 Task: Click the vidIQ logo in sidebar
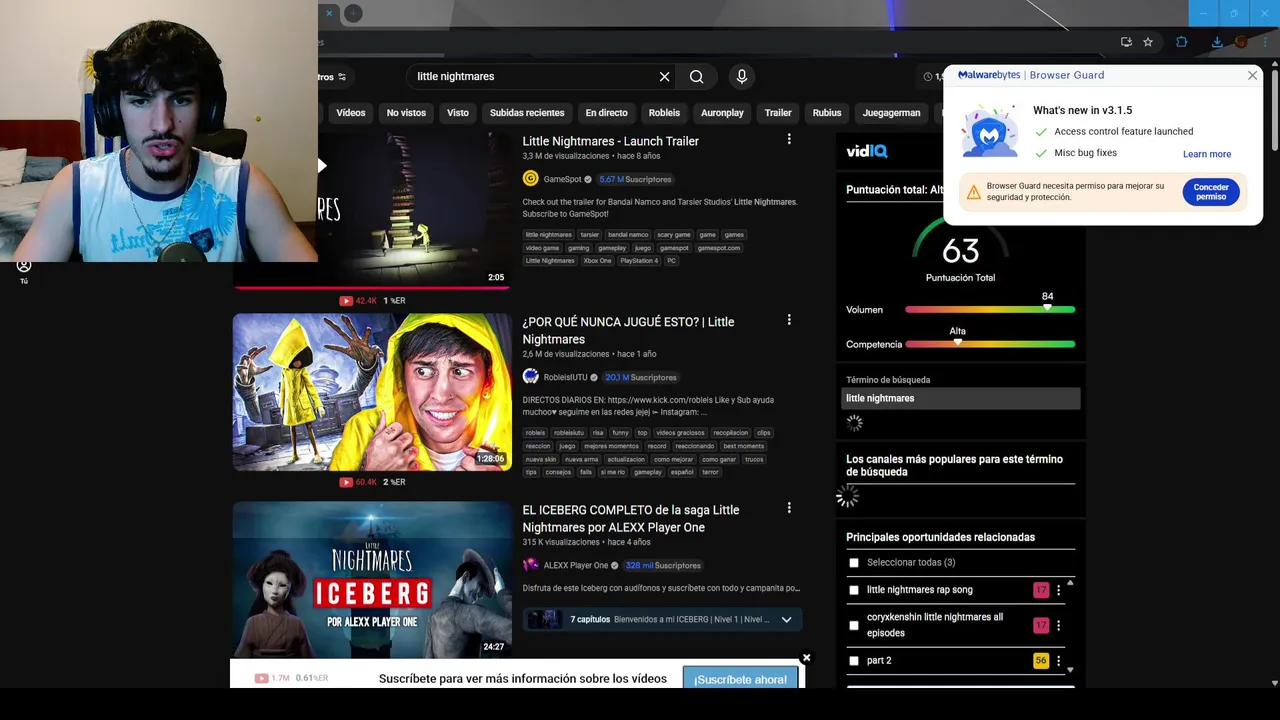(866, 151)
